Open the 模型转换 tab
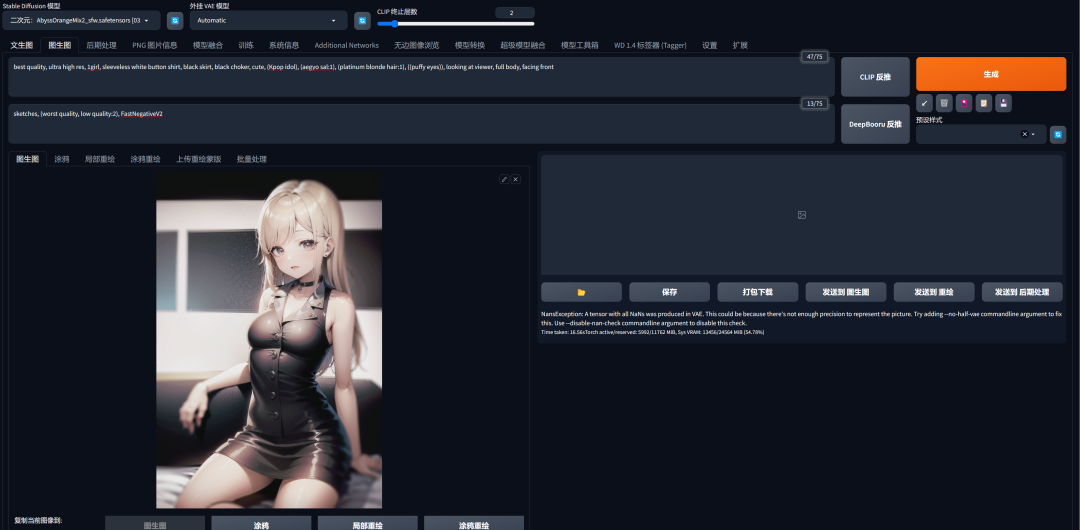 [x=470, y=45]
